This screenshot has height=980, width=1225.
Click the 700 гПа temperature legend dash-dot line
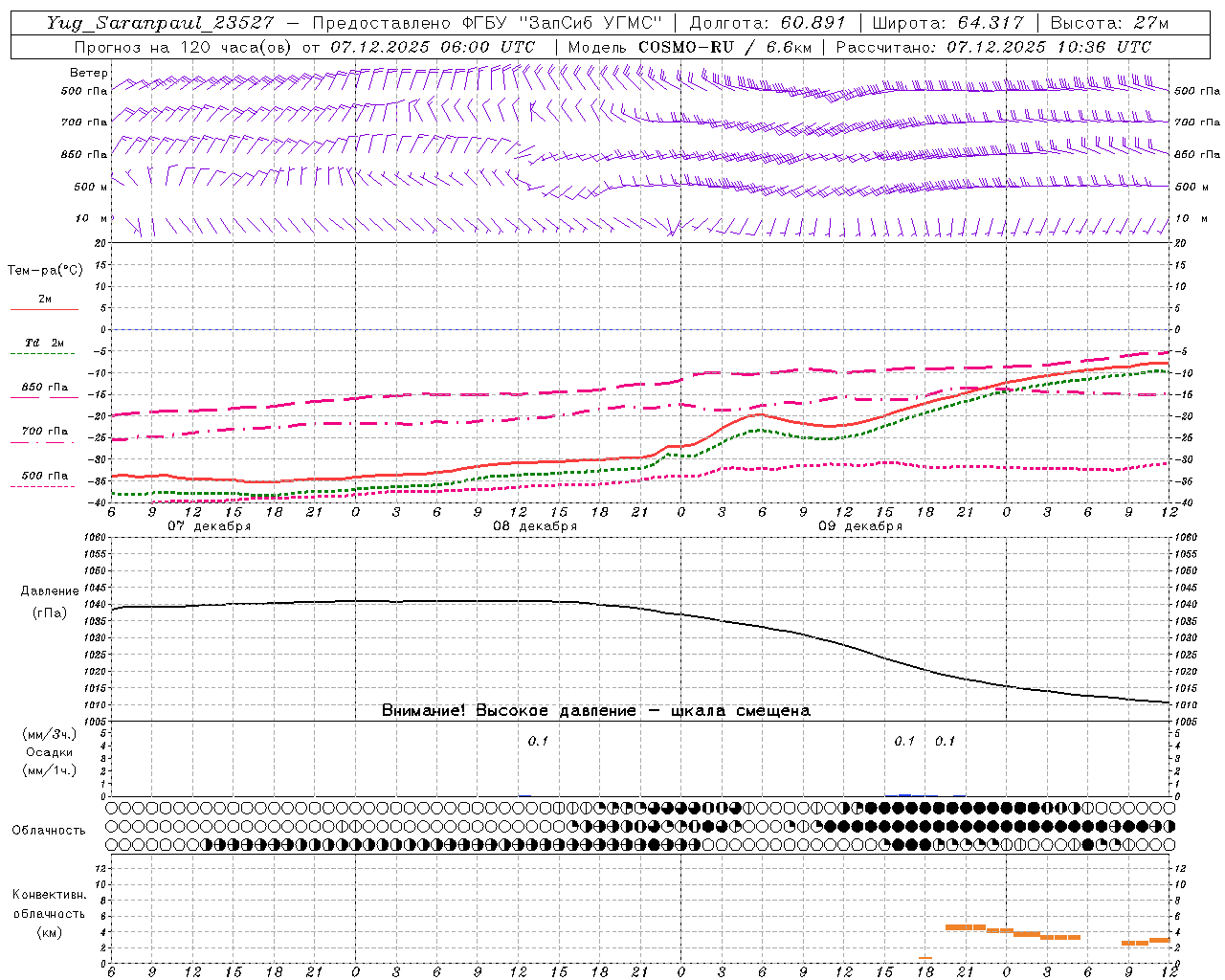pyautogui.click(x=44, y=441)
